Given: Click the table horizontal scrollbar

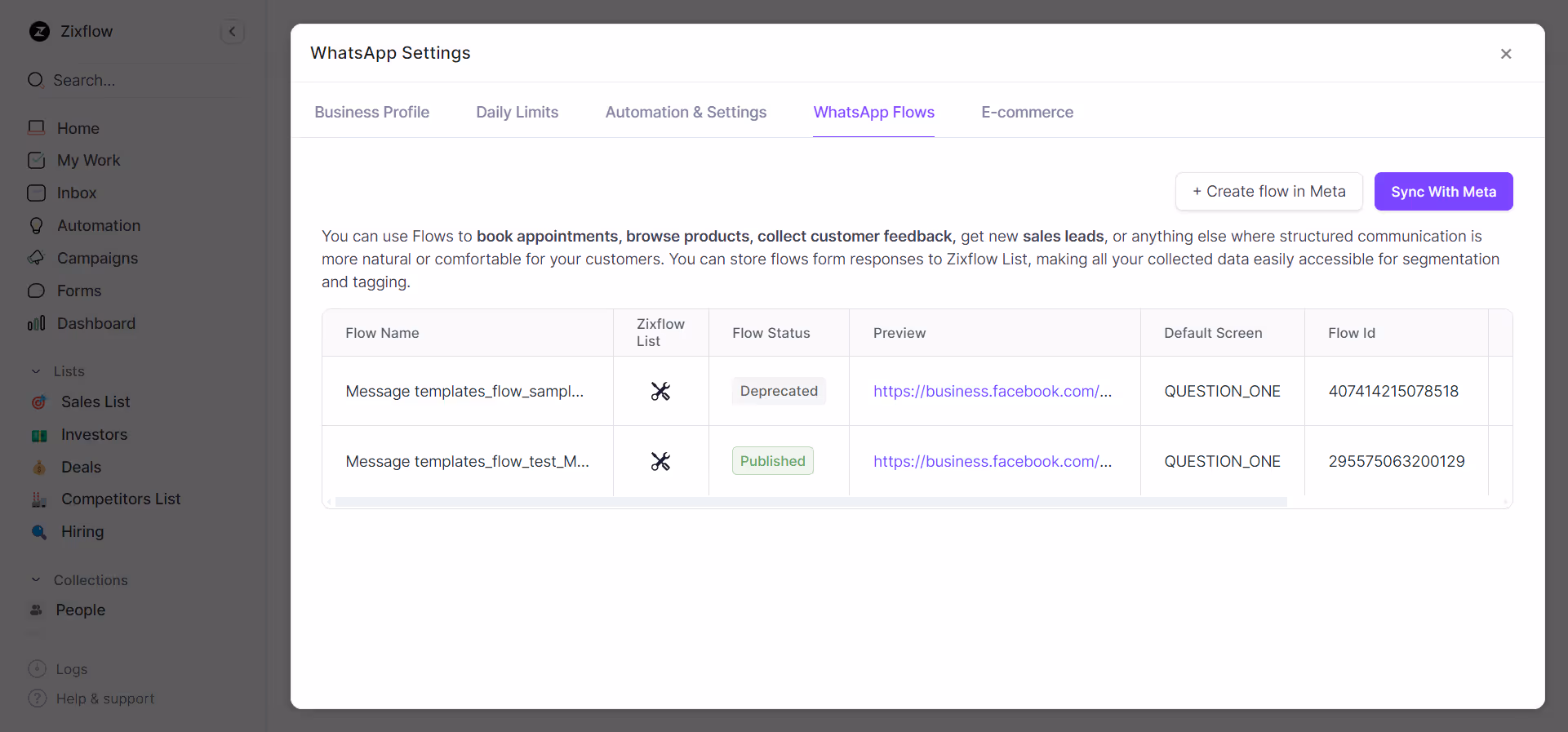Looking at the screenshot, I should coord(811,502).
